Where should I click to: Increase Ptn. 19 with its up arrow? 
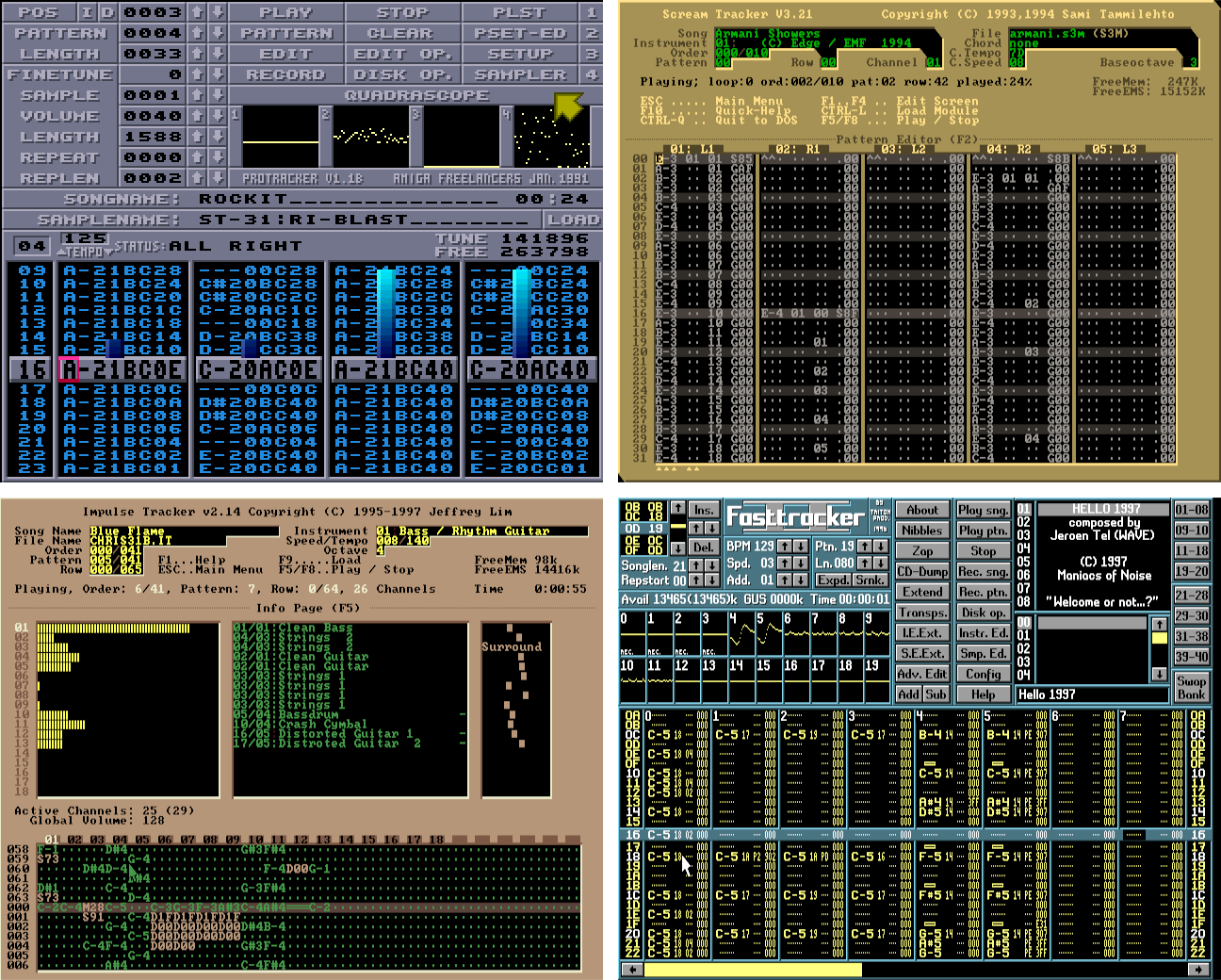[x=864, y=547]
